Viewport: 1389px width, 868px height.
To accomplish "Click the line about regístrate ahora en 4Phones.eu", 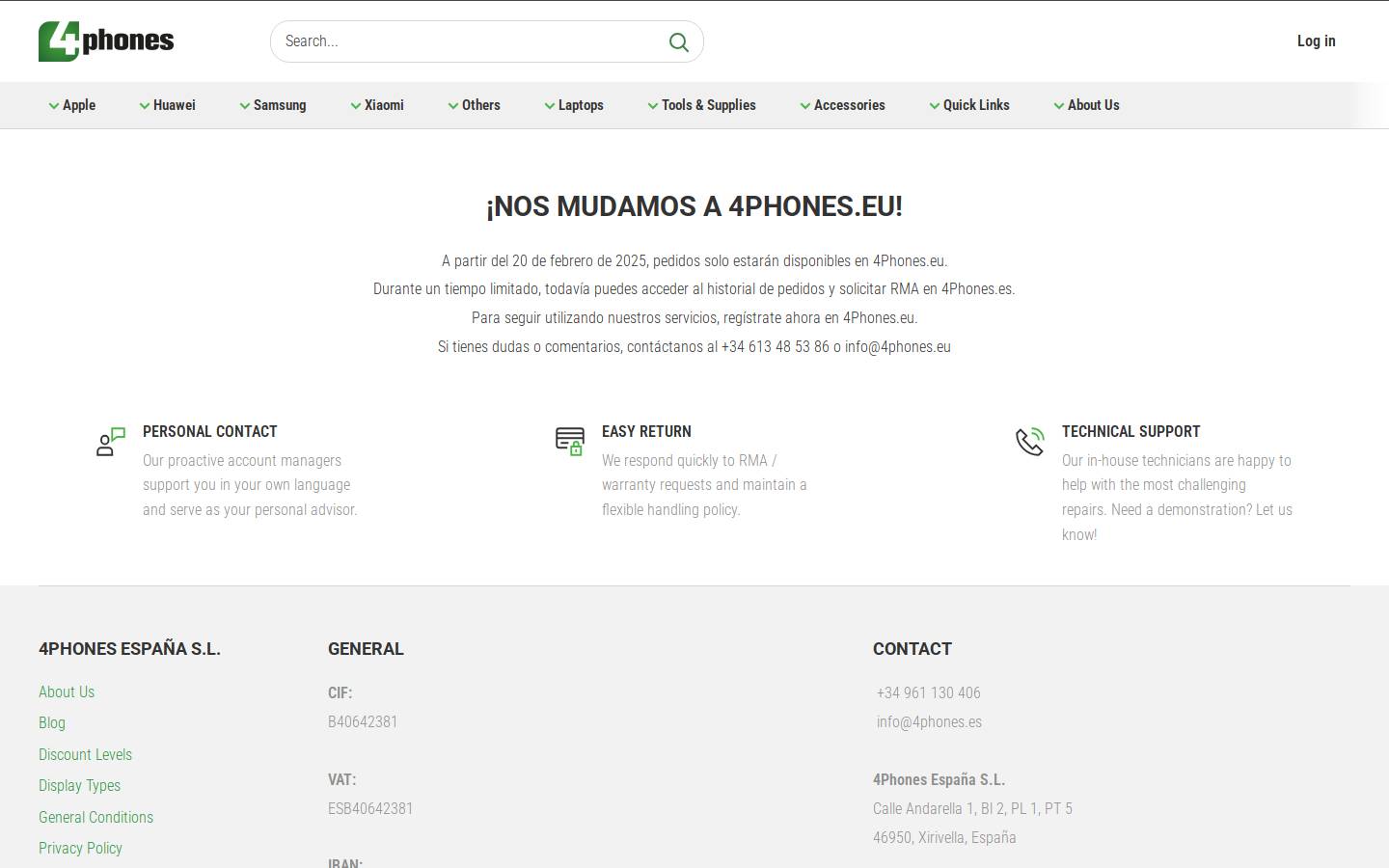I will tap(694, 317).
